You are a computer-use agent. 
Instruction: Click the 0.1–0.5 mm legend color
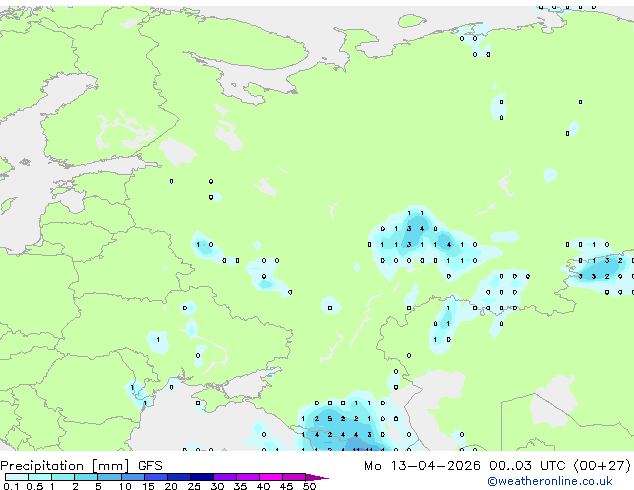point(17,477)
